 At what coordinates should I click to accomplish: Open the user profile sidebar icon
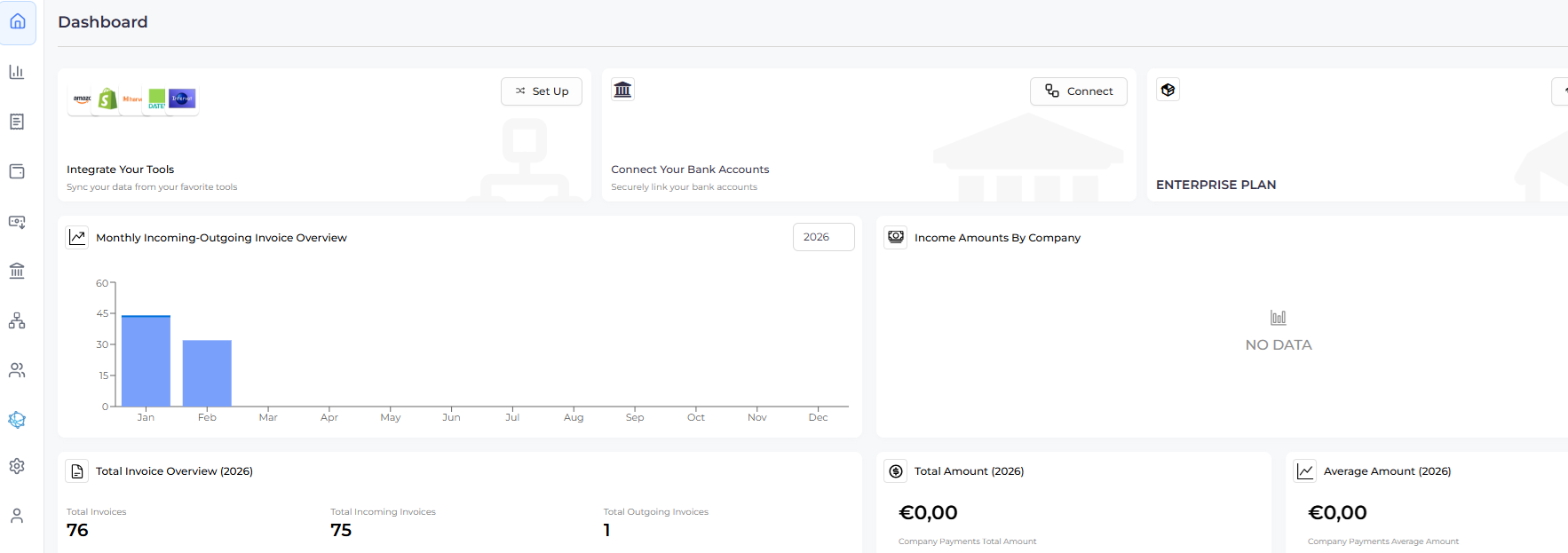[17, 516]
